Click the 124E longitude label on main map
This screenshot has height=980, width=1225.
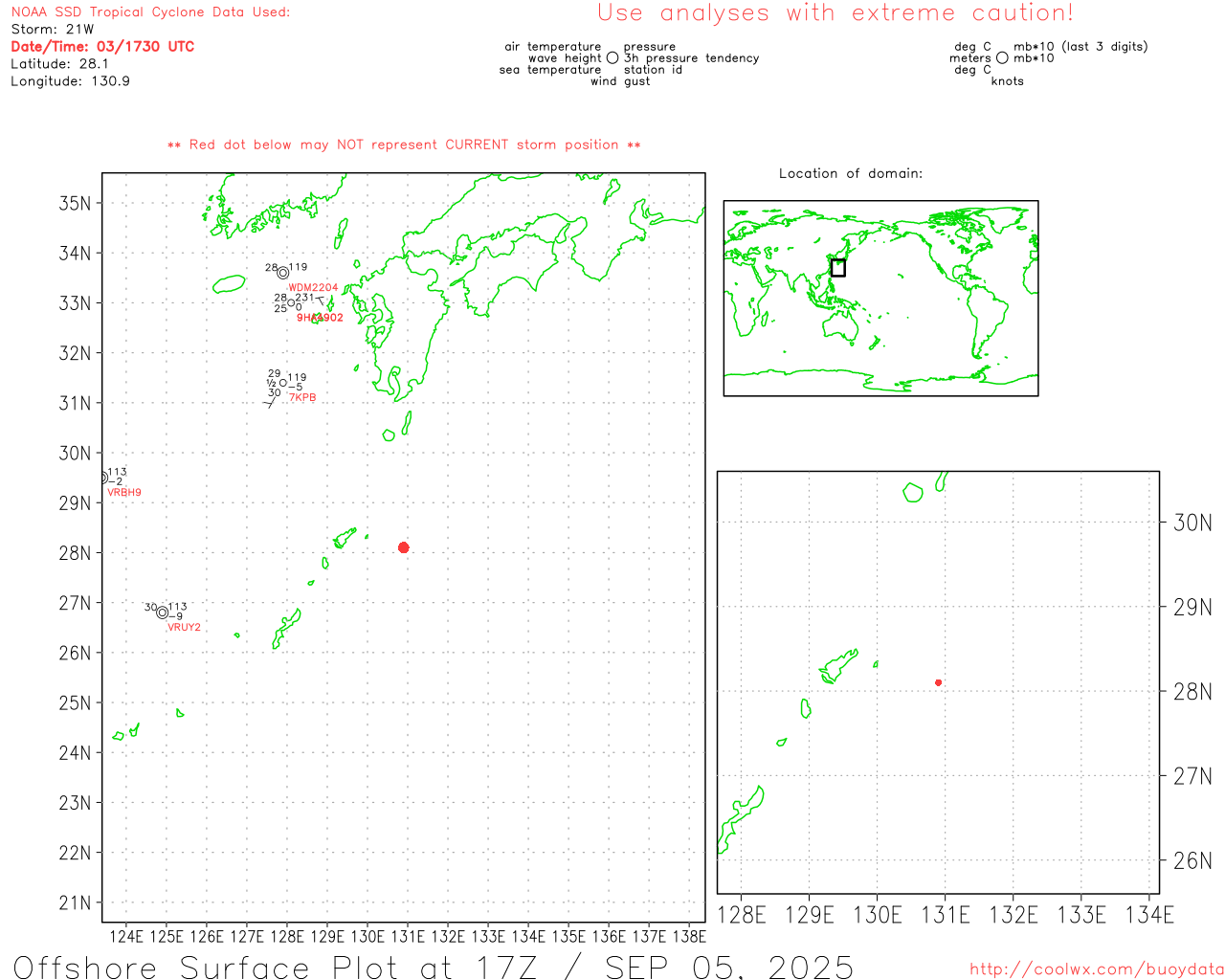click(x=126, y=936)
